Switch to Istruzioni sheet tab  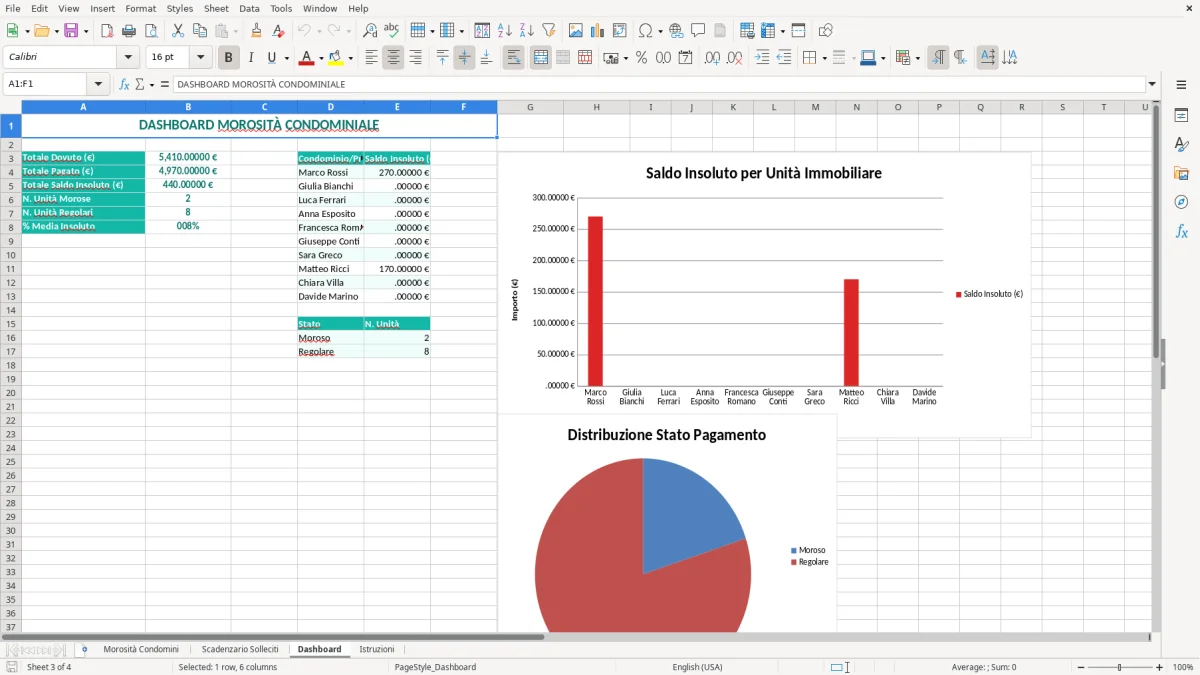coord(377,649)
